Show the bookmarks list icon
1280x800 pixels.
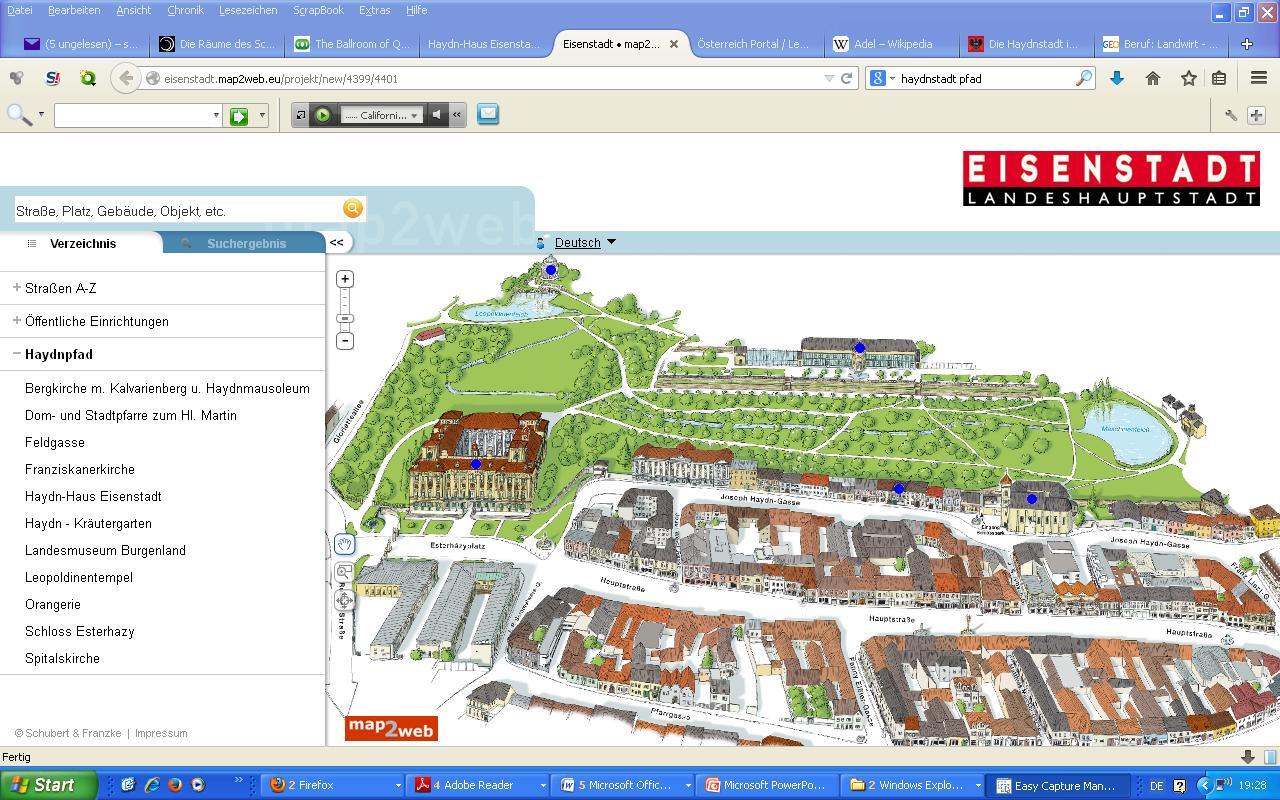[1219, 78]
